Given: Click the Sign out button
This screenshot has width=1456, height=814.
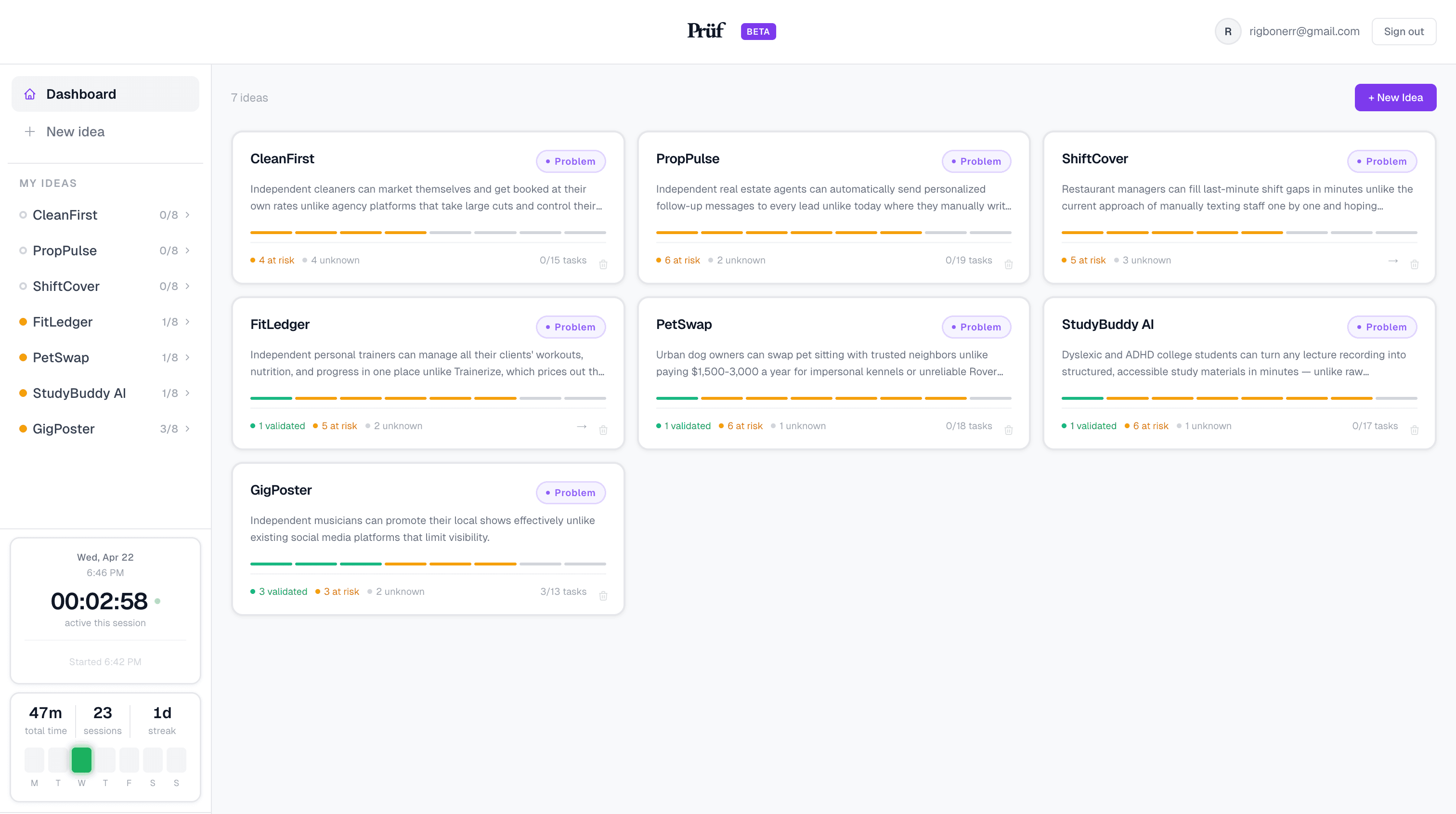Looking at the screenshot, I should [1404, 31].
